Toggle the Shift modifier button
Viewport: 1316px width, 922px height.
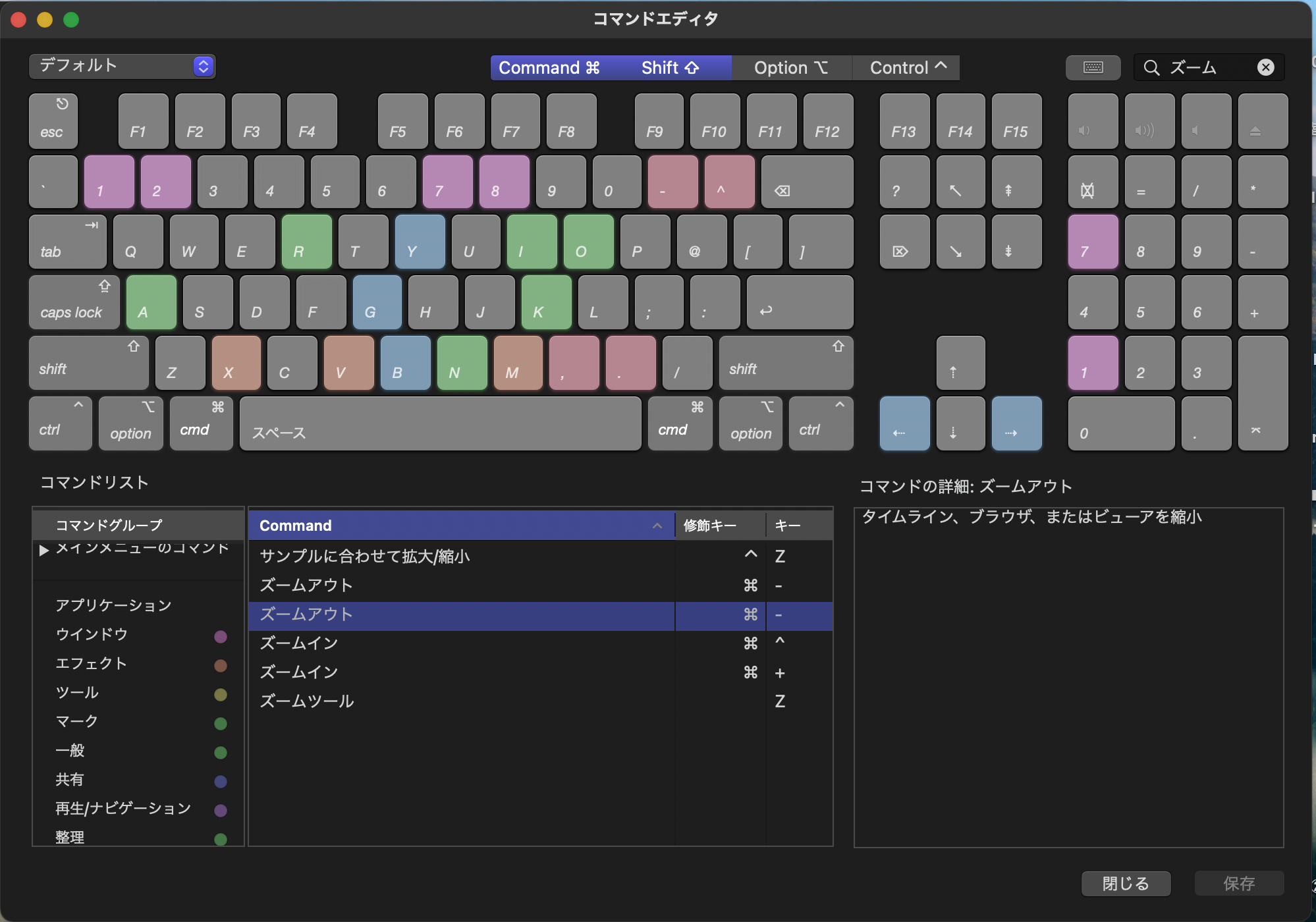[x=670, y=68]
